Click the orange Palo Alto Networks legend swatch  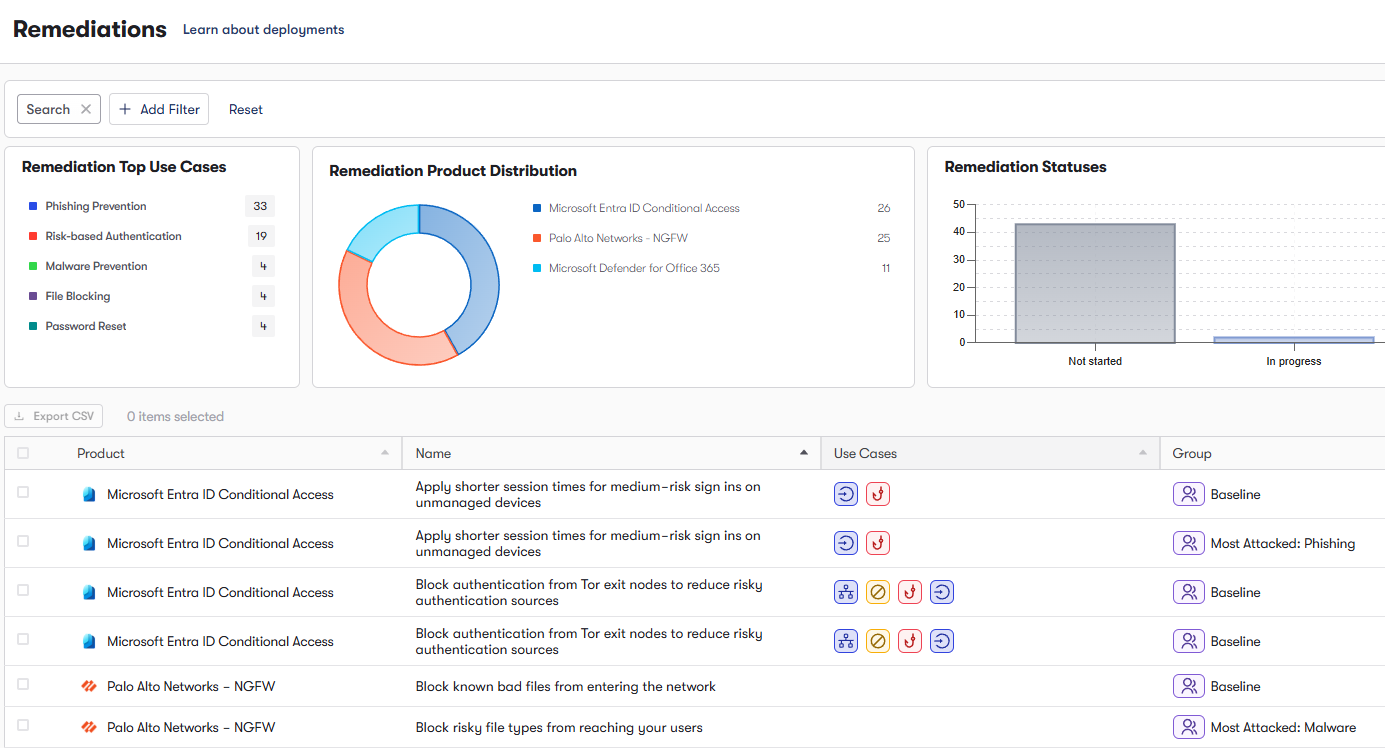(x=537, y=238)
